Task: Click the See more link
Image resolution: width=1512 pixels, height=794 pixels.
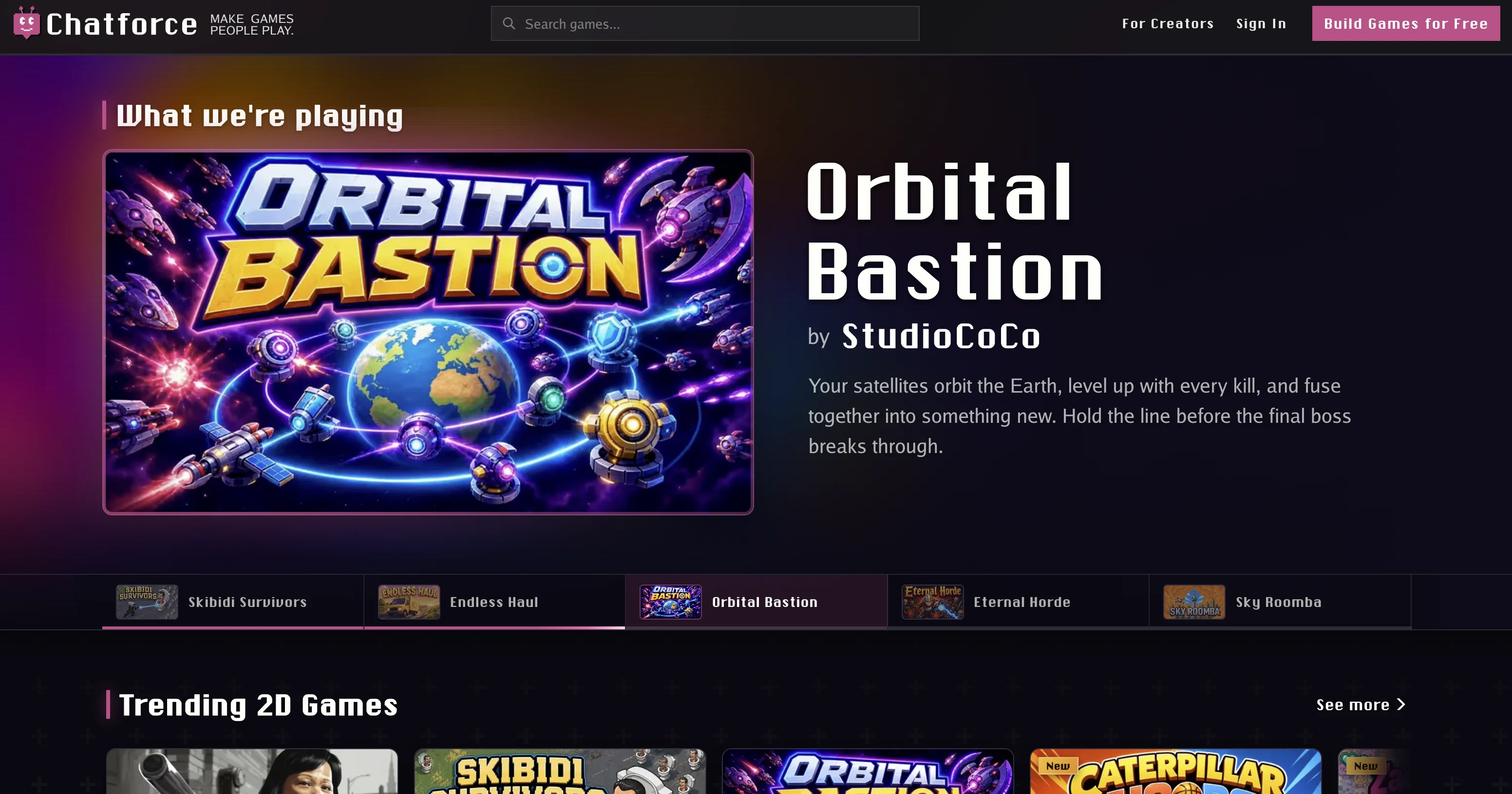Action: point(1361,704)
